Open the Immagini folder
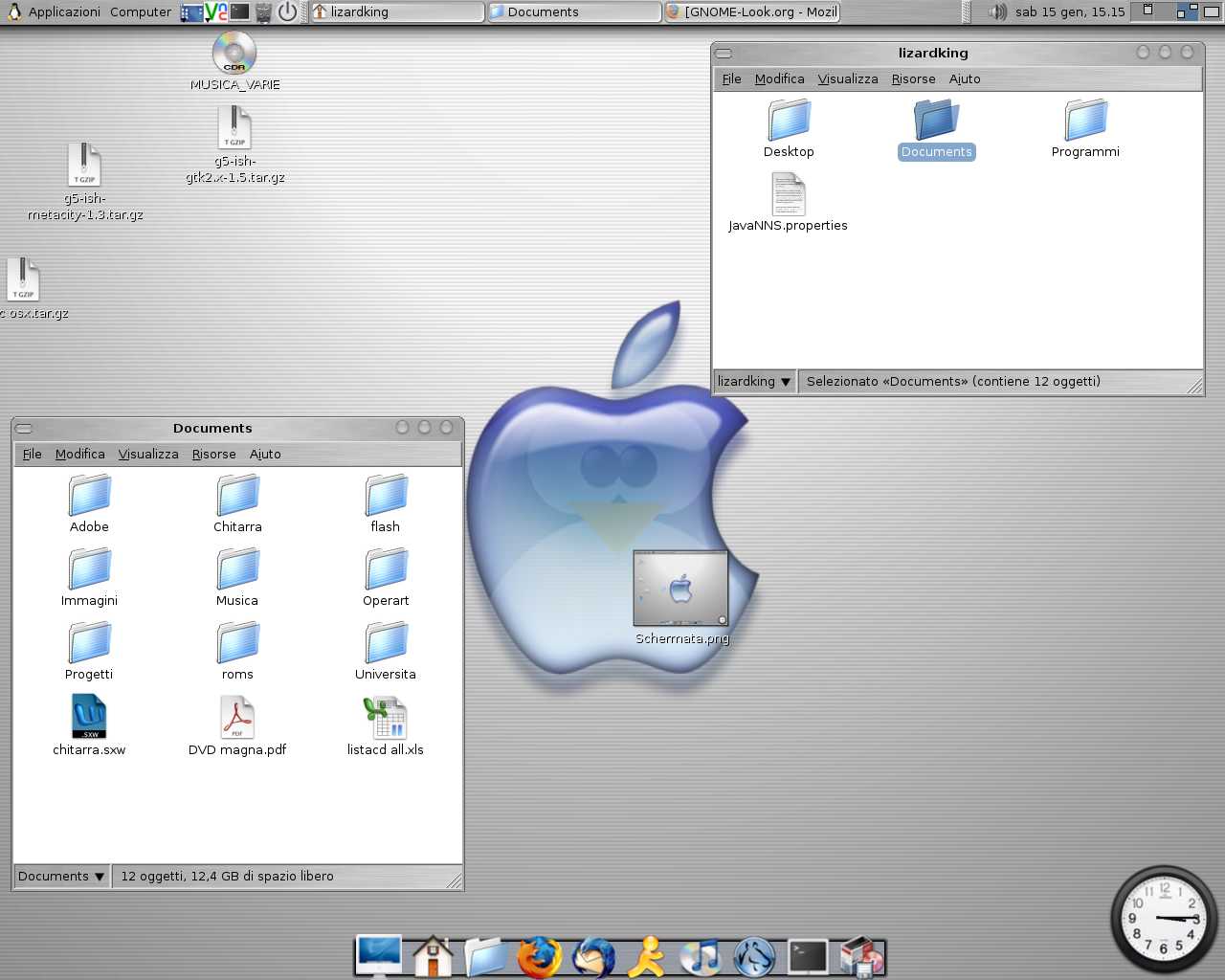This screenshot has width=1225, height=980. pos(89,578)
